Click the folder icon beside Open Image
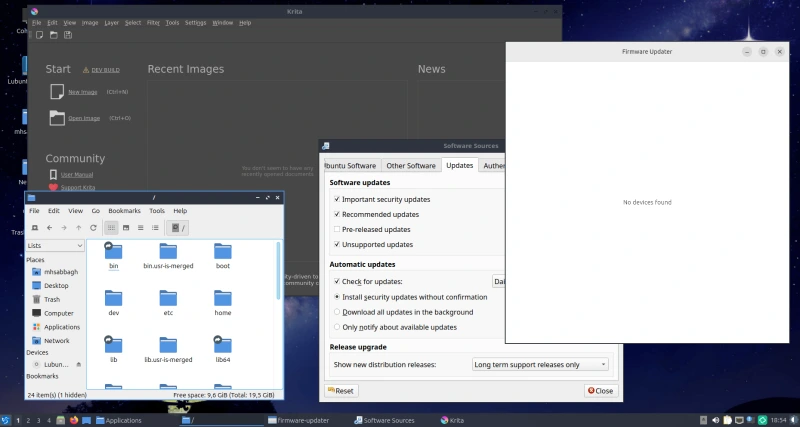The width and height of the screenshot is (800, 427). click(x=57, y=118)
